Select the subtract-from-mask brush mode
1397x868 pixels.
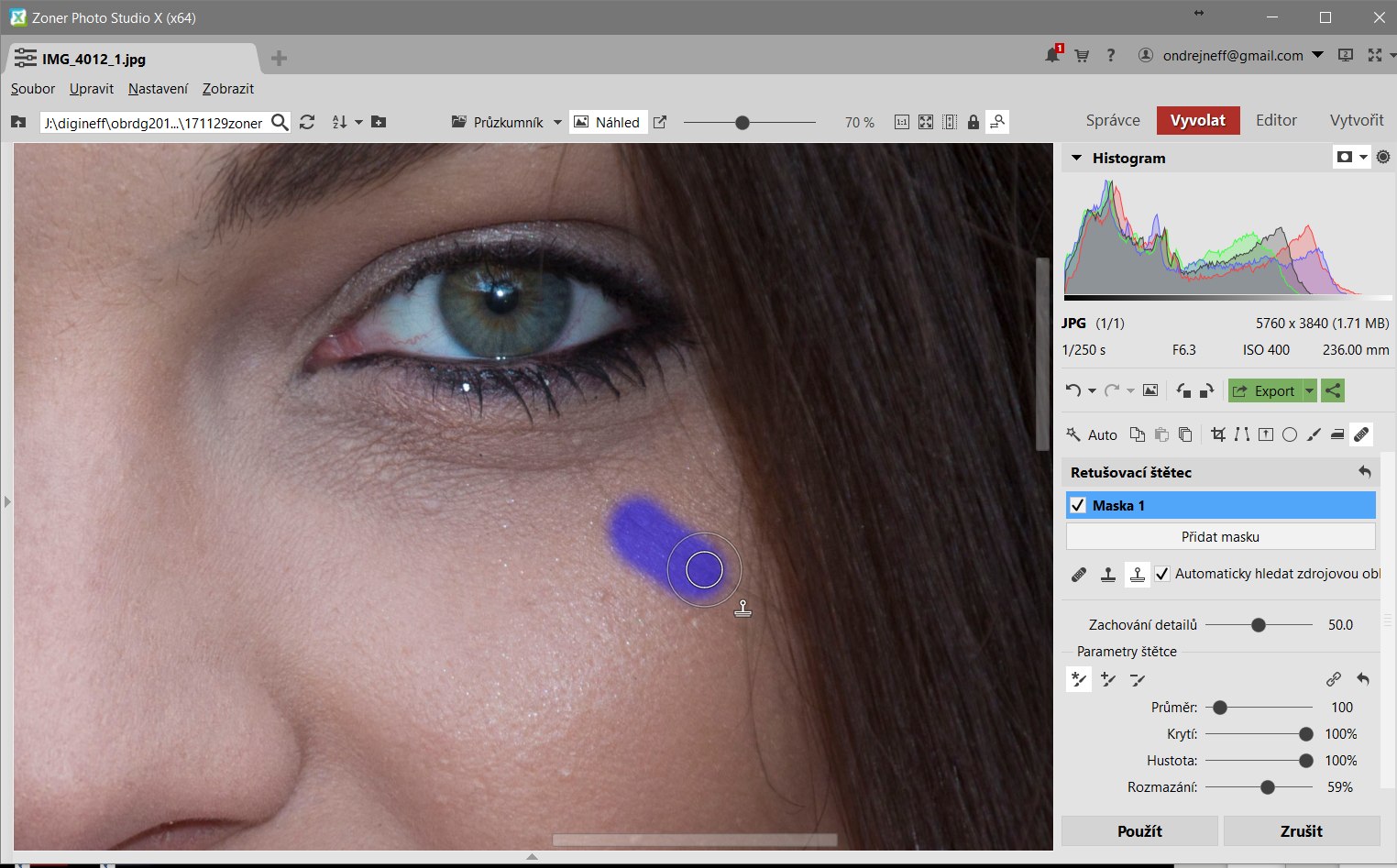[x=1138, y=679]
